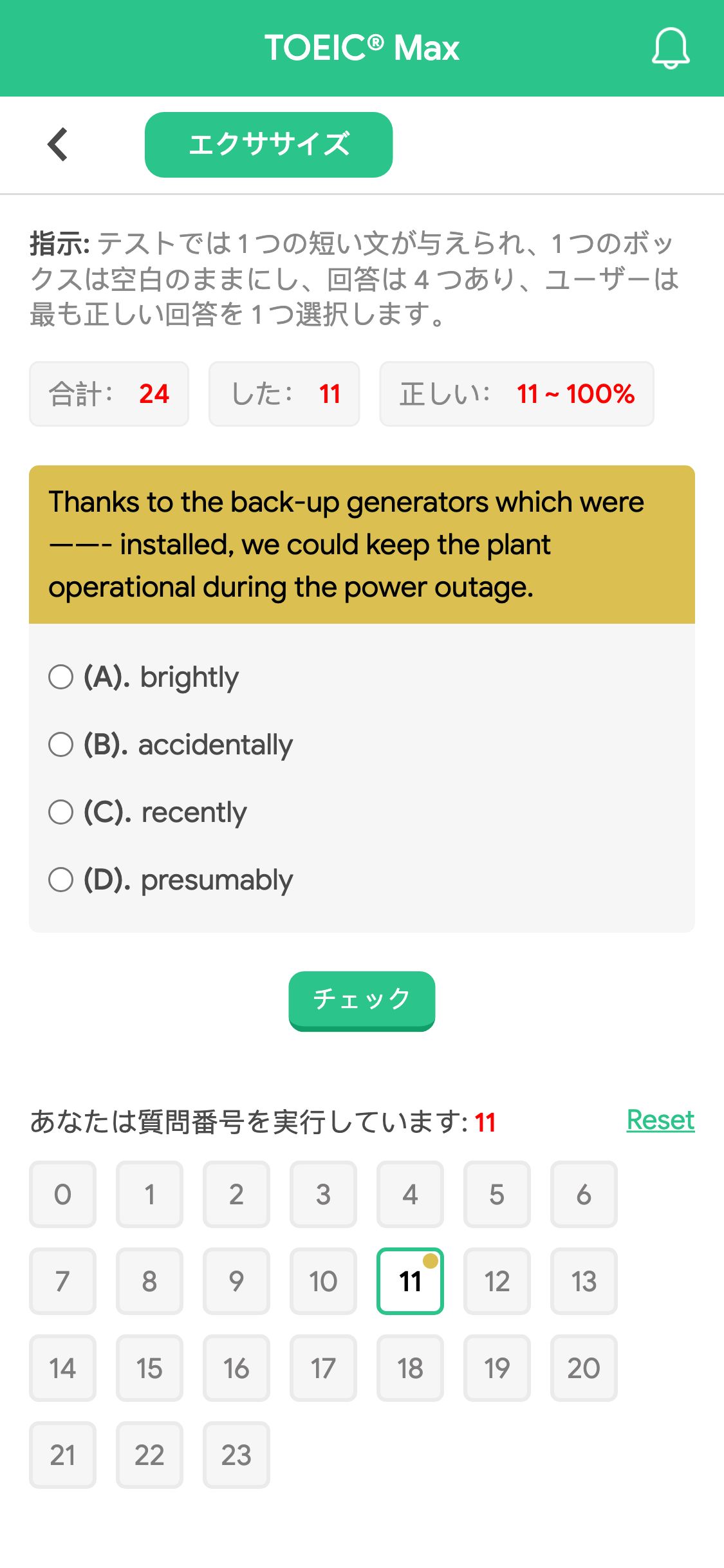Go to question number 7
The image size is (724, 1568).
pyautogui.click(x=62, y=1282)
